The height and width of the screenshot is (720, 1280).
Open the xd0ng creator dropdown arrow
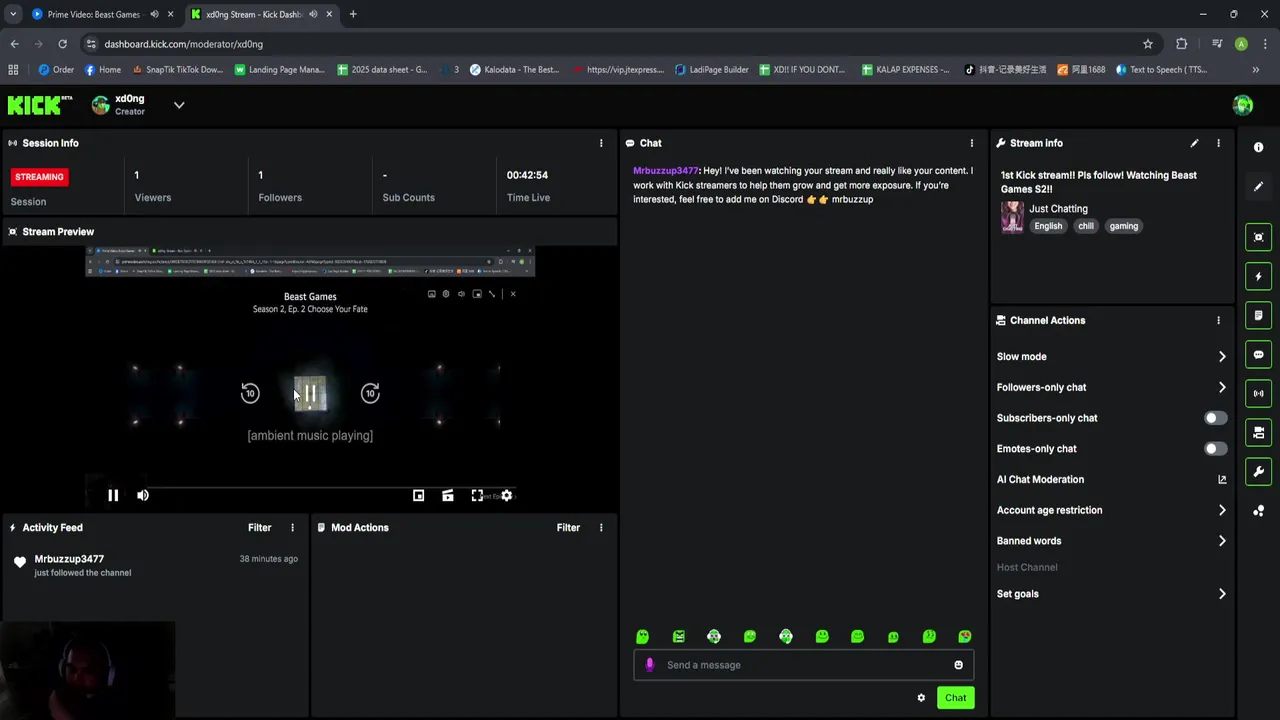179,105
